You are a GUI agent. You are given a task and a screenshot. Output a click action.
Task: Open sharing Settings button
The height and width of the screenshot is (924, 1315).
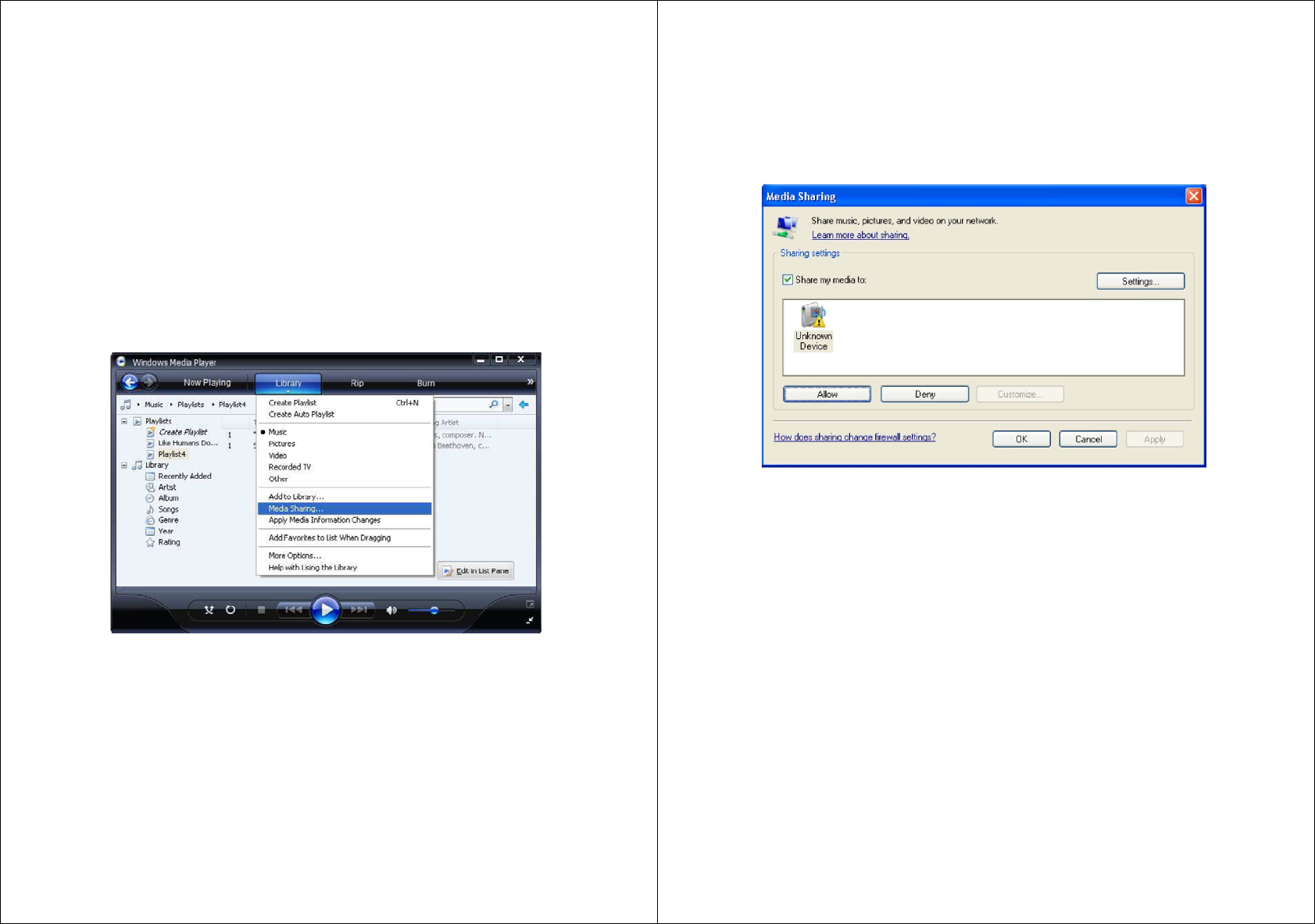[1141, 281]
